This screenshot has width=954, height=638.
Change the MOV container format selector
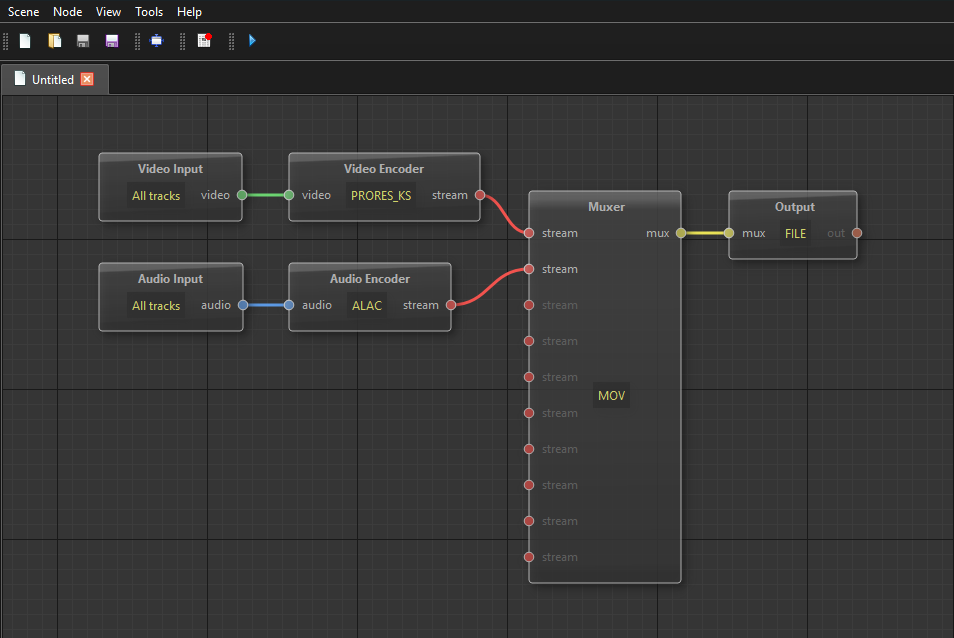tap(611, 396)
